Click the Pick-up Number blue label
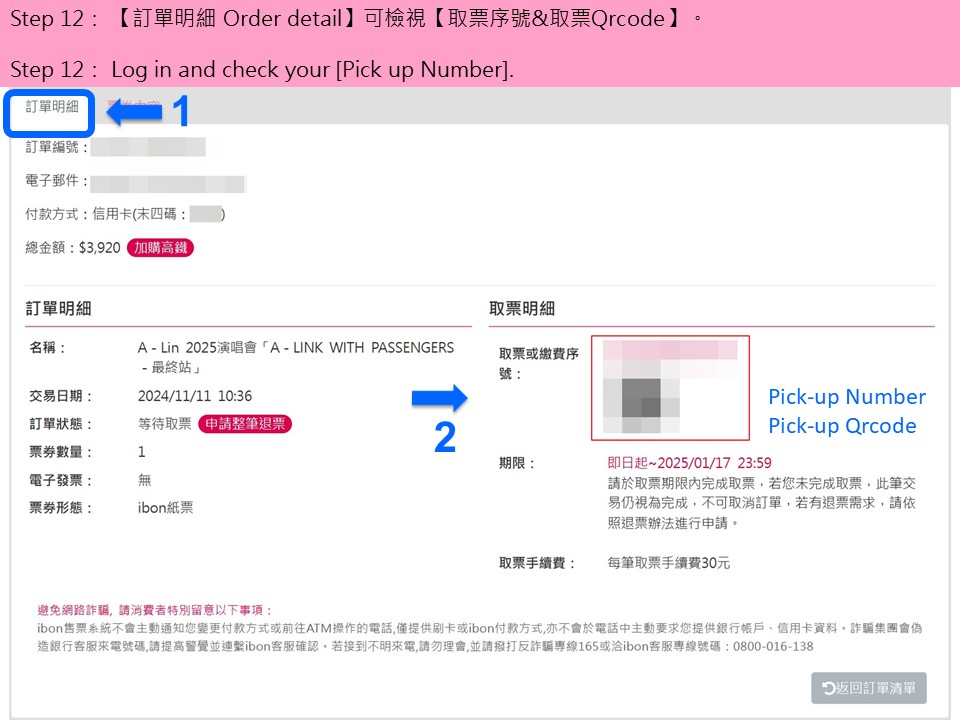This screenshot has height=720, width=960. [847, 397]
